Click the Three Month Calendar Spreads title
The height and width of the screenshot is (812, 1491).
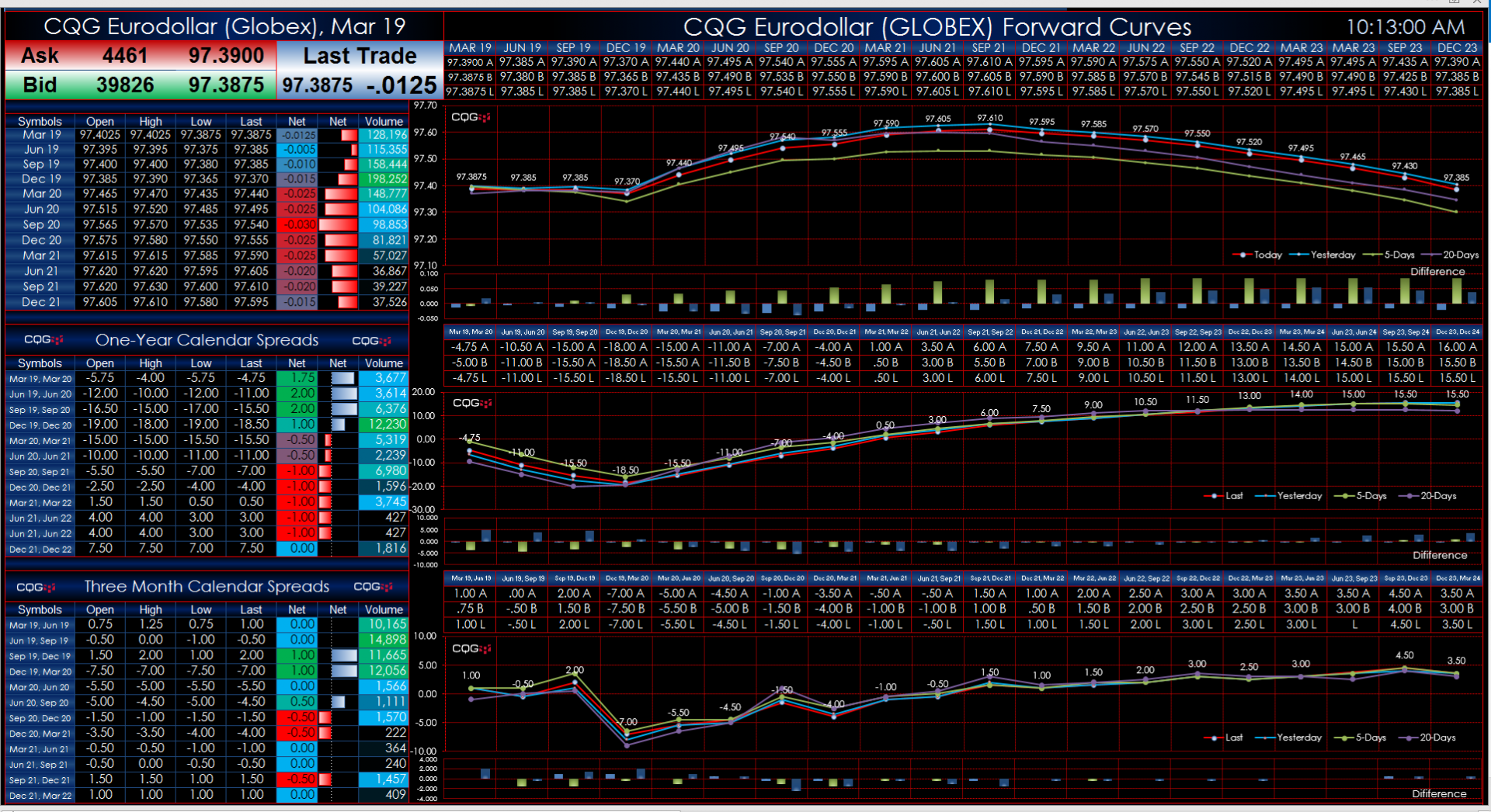click(207, 587)
